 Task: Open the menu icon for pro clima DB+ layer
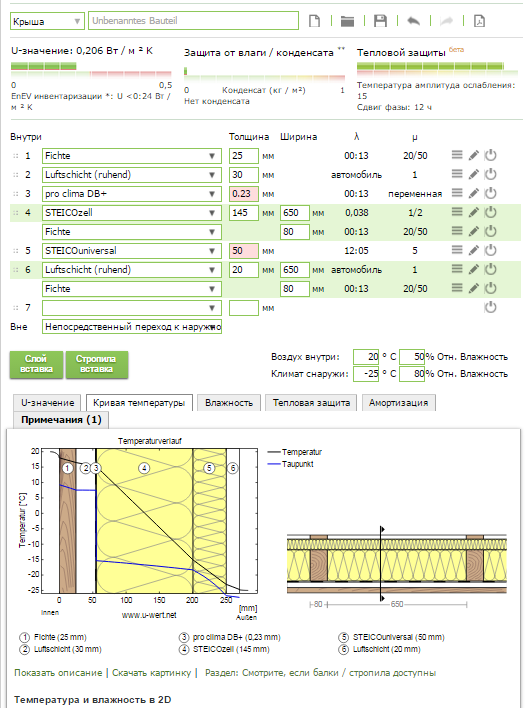[x=457, y=193]
